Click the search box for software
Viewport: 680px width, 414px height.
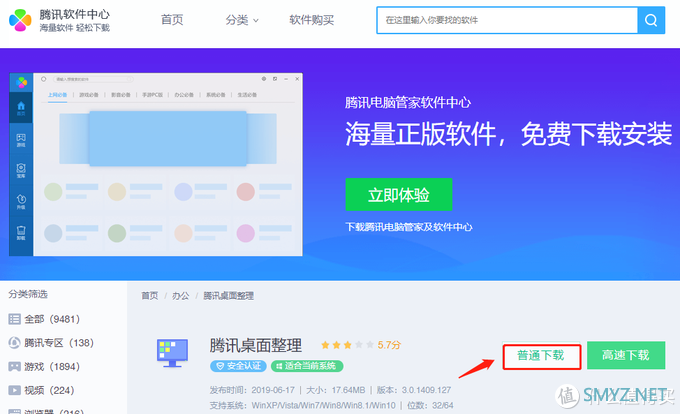(507, 20)
